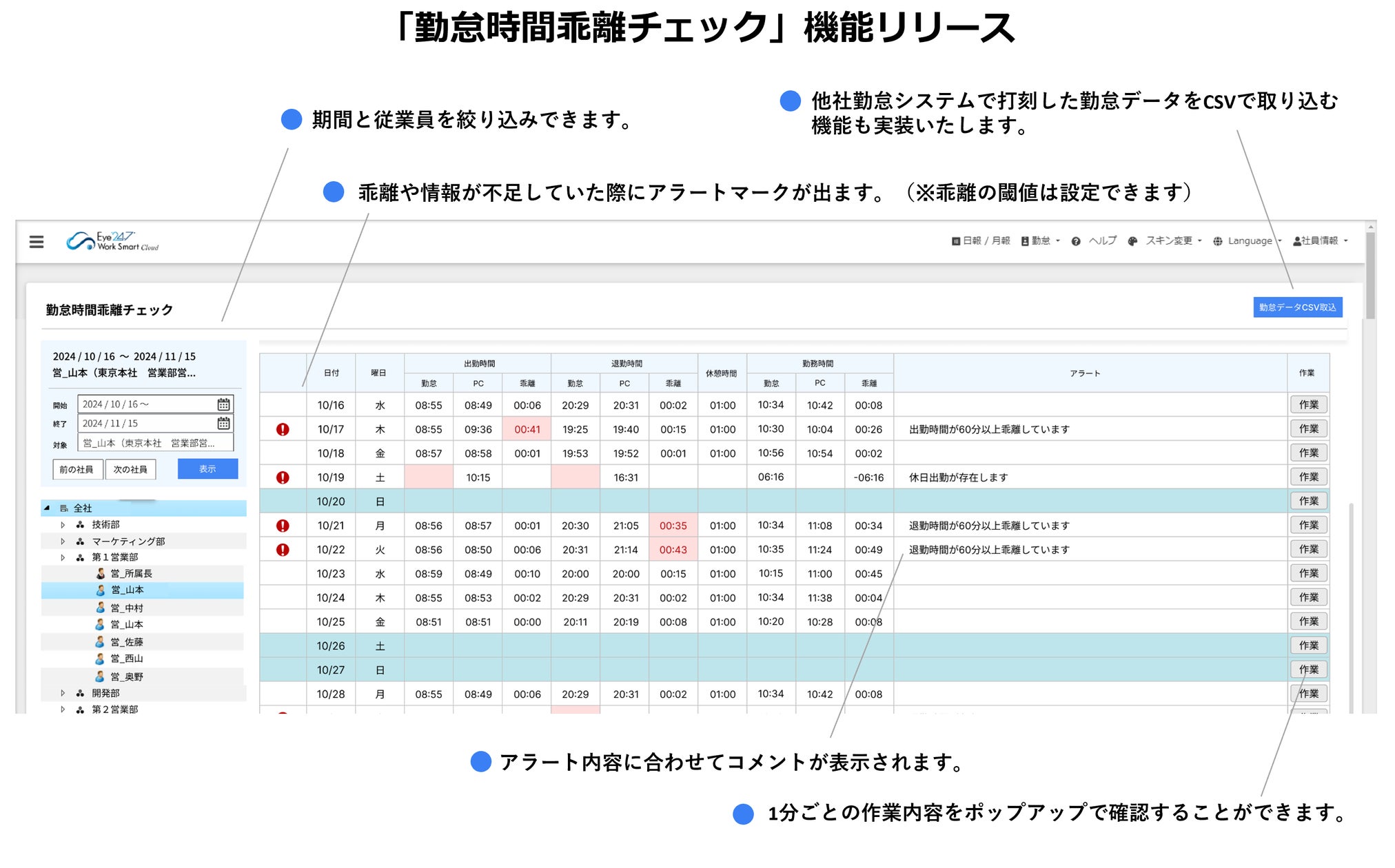Open calendar picker for end date
Viewport: 1395px width, 868px height.
coord(223,423)
